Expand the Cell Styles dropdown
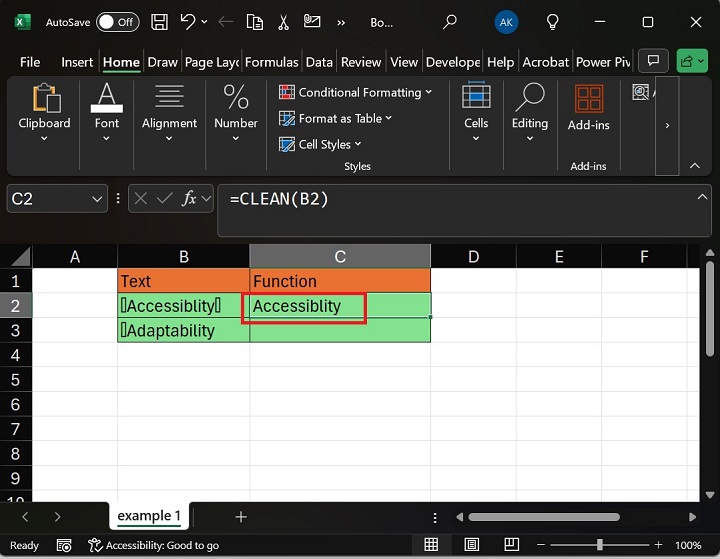 (324, 144)
